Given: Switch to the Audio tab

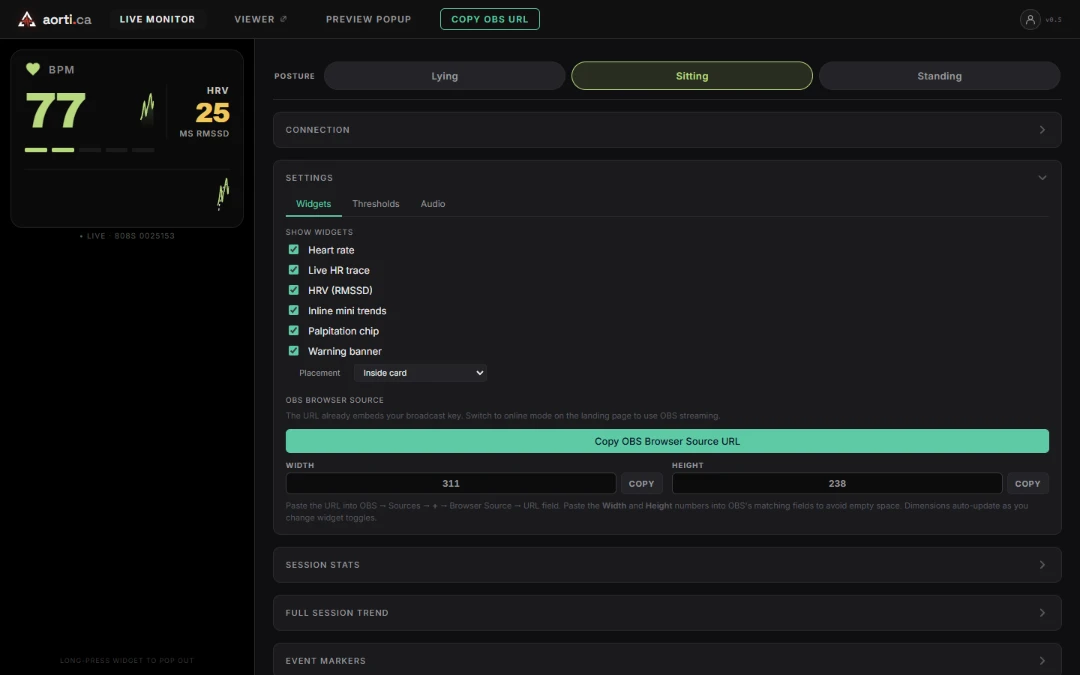Looking at the screenshot, I should point(433,204).
